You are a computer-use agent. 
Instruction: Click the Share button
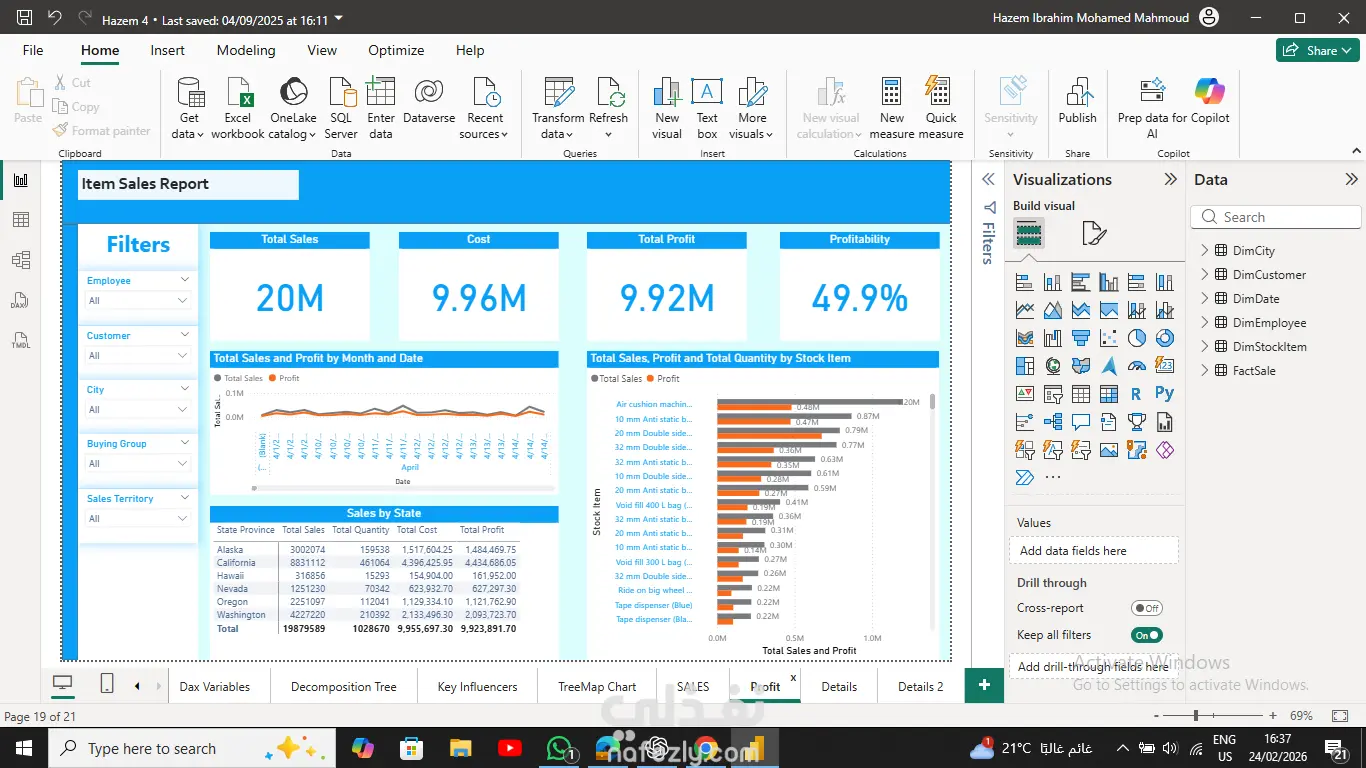pos(1317,50)
